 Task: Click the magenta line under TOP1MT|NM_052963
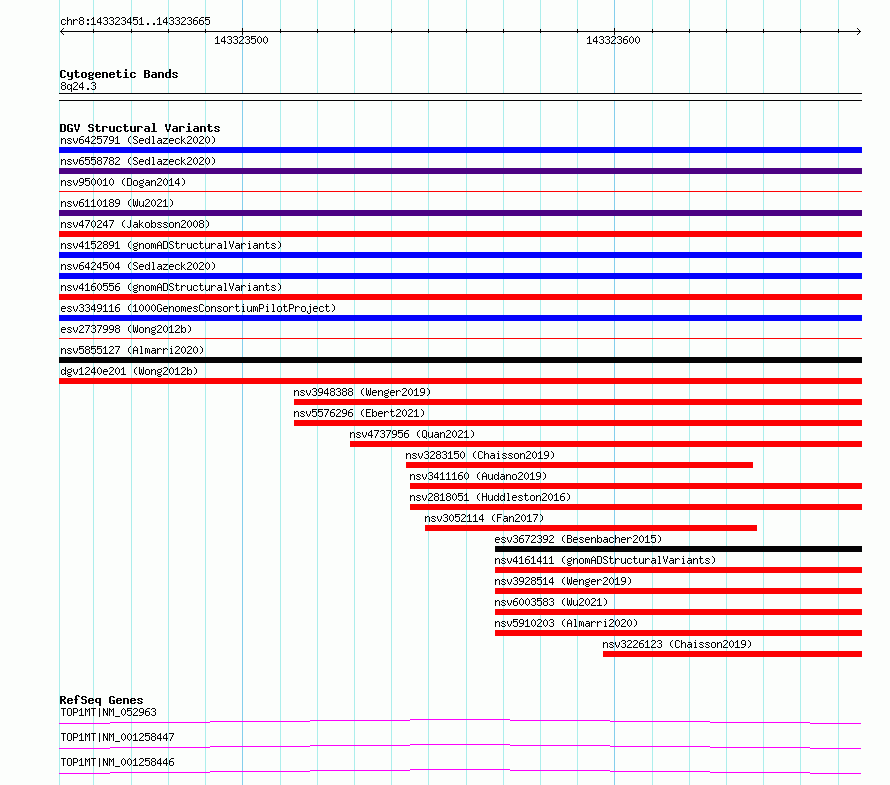click(460, 721)
